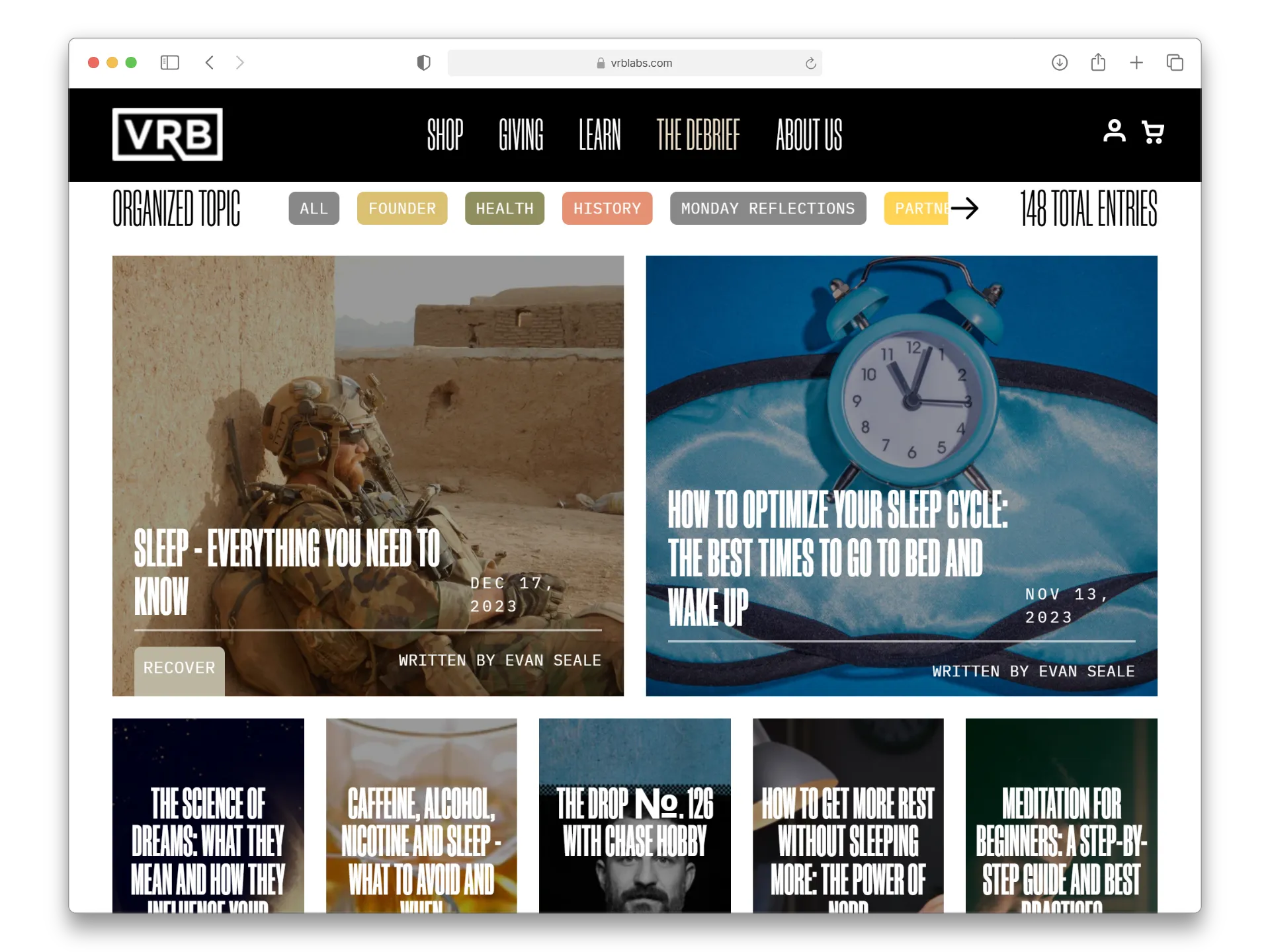Open the downloads icon
Viewport: 1270px width, 952px height.
pyautogui.click(x=1059, y=62)
